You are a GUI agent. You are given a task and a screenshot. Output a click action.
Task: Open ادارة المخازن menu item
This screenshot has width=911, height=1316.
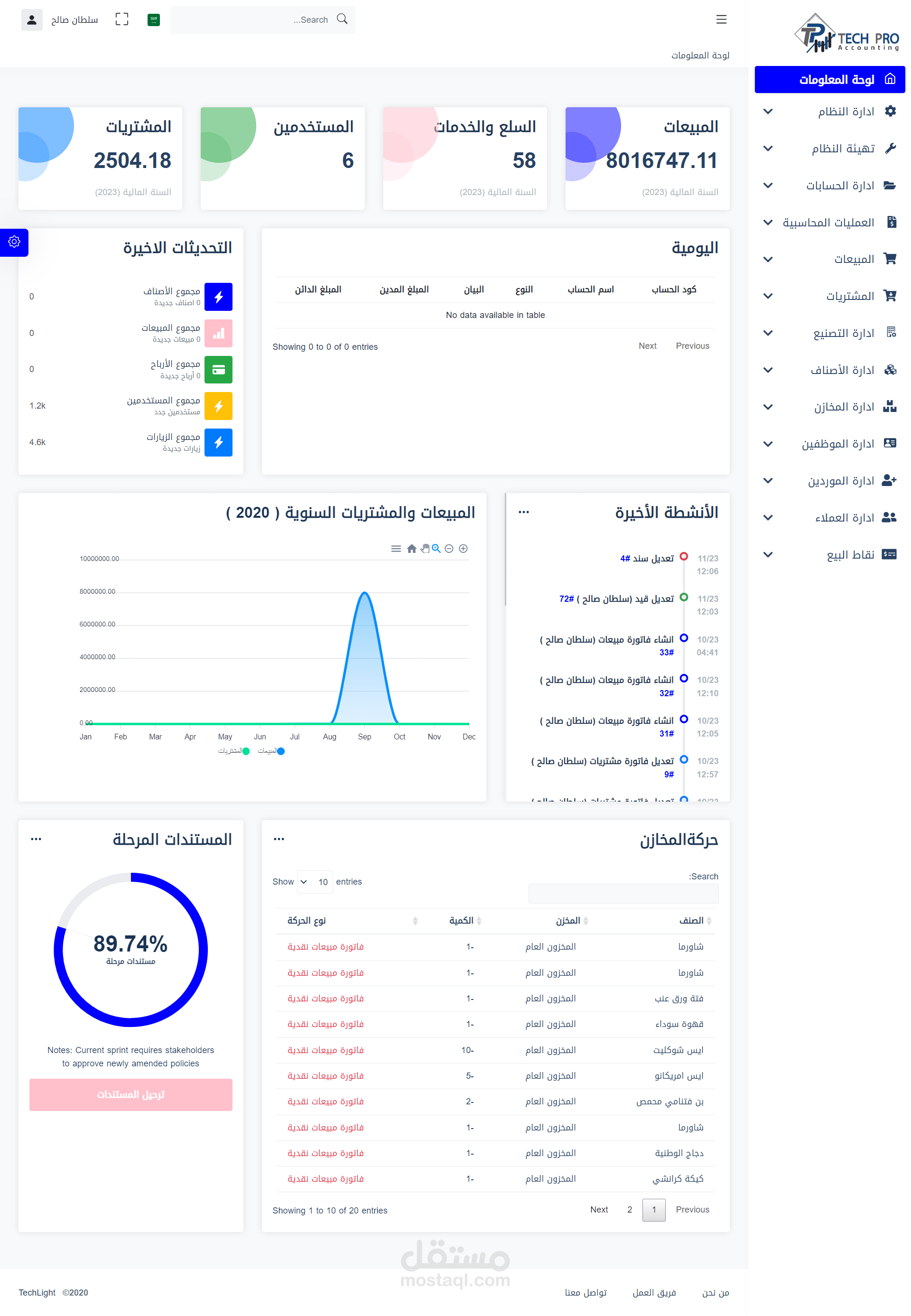click(x=830, y=407)
